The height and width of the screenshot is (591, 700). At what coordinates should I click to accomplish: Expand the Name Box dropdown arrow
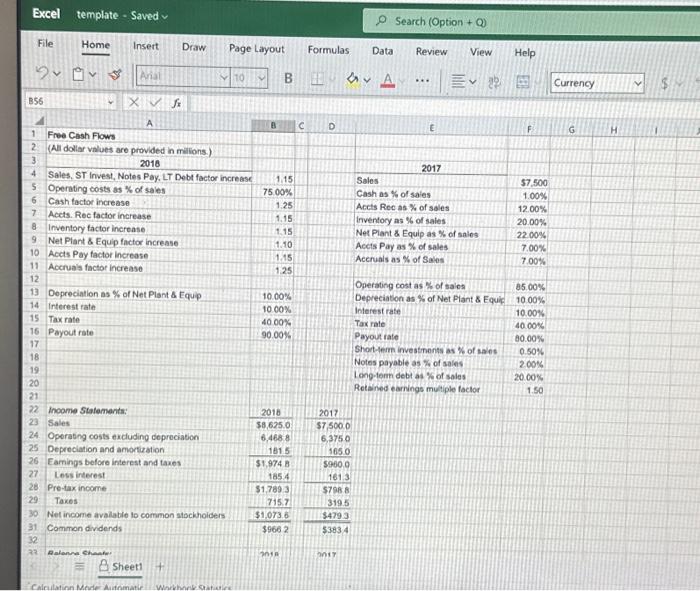tap(110, 102)
